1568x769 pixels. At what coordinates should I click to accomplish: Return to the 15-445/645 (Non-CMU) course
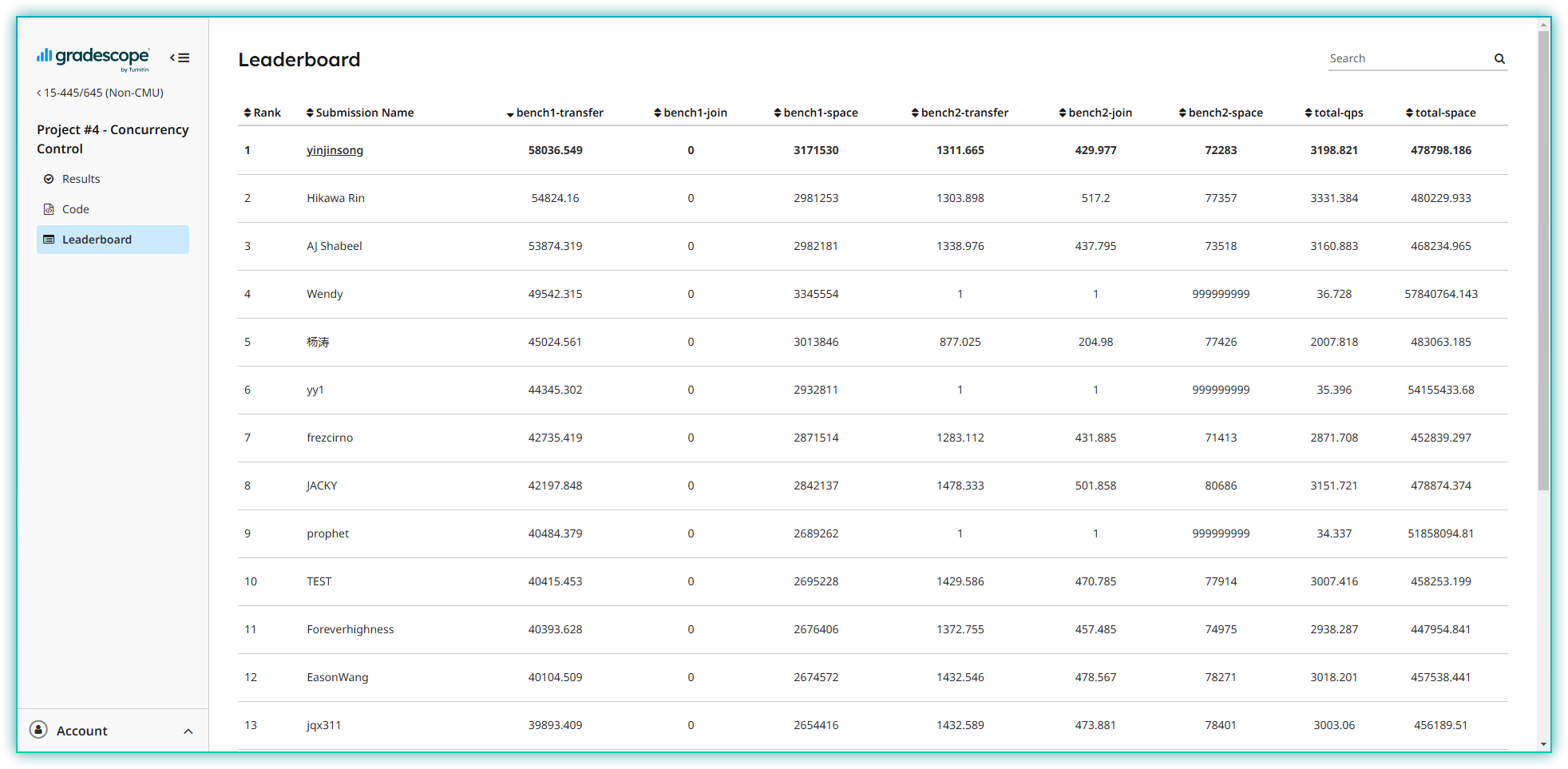101,93
